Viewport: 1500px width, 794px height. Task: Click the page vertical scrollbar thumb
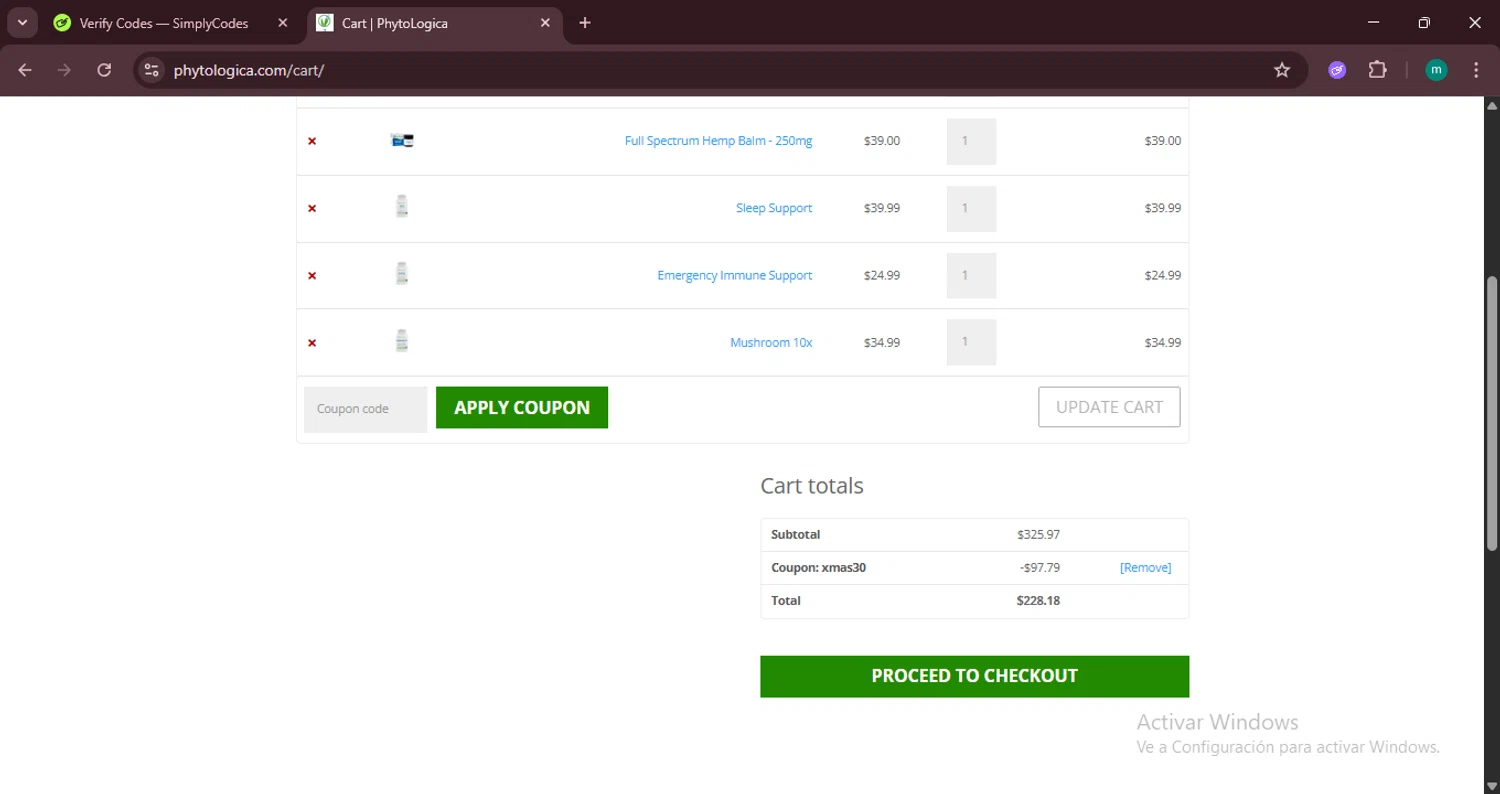click(1492, 413)
